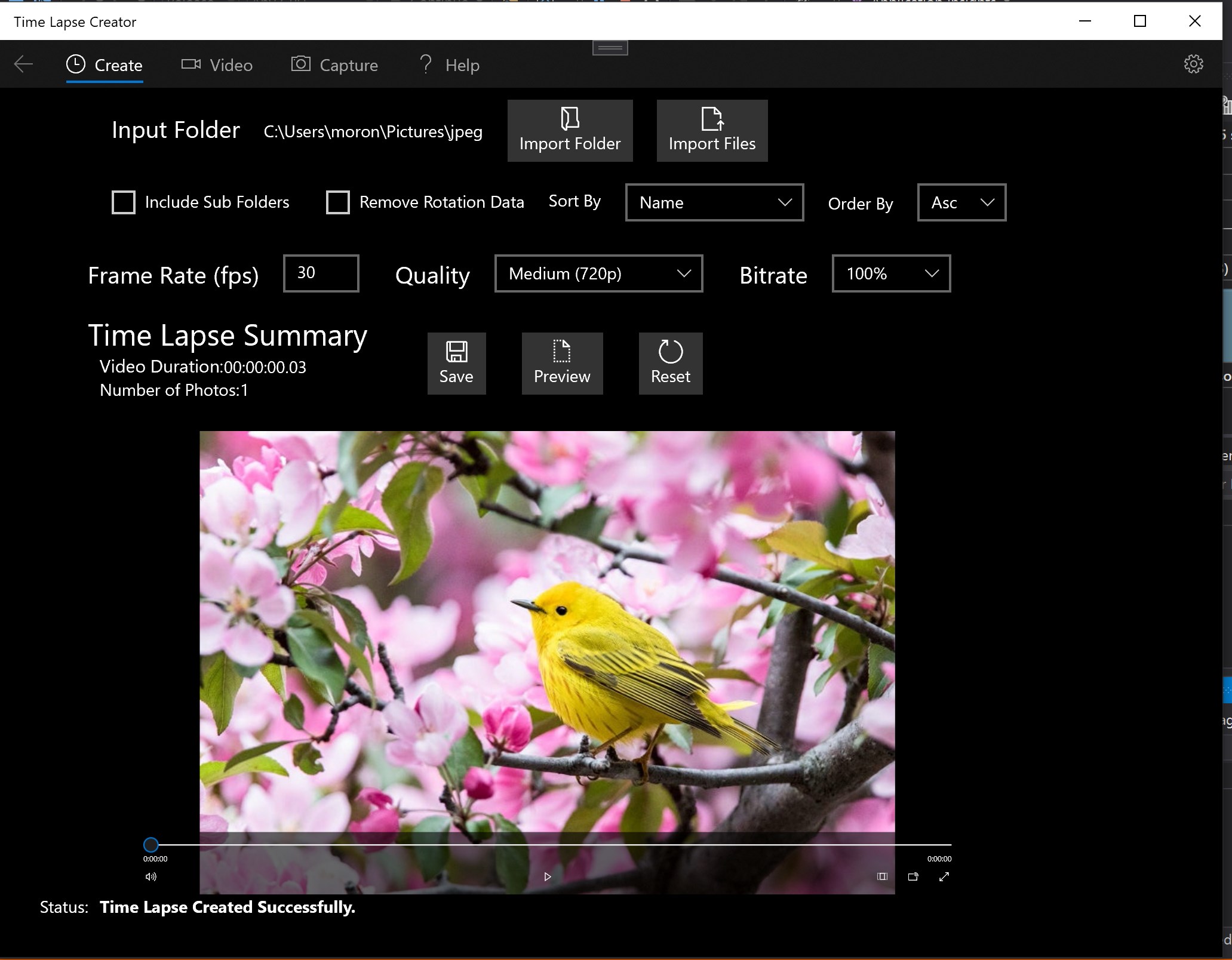Enable Include Sub Folders checkbox
The height and width of the screenshot is (960, 1232).
[124, 202]
